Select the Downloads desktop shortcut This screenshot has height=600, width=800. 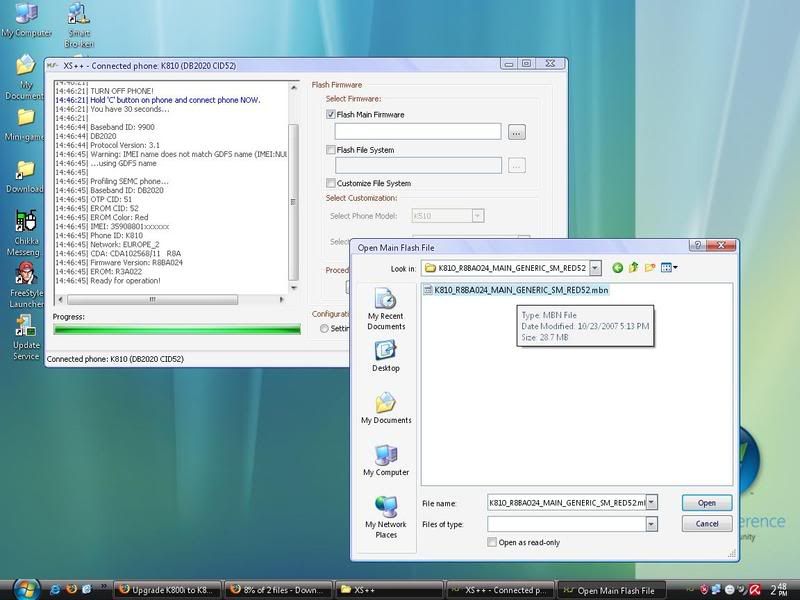24,177
